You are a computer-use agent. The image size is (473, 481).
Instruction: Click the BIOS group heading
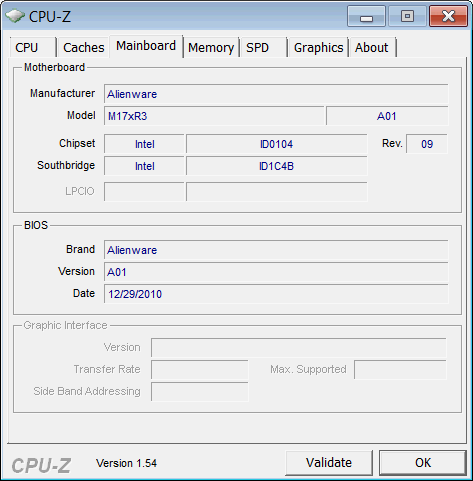(x=36, y=225)
